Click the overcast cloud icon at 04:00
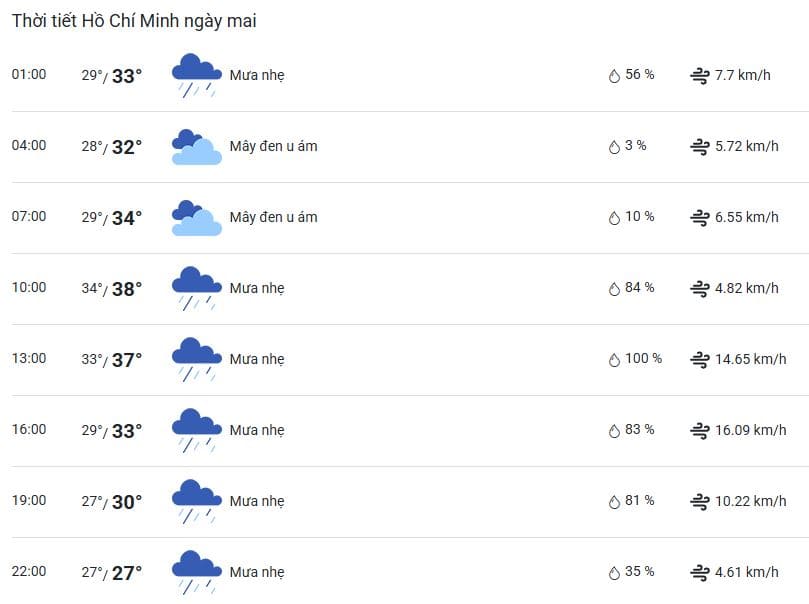This screenshot has width=809, height=604. point(197,147)
